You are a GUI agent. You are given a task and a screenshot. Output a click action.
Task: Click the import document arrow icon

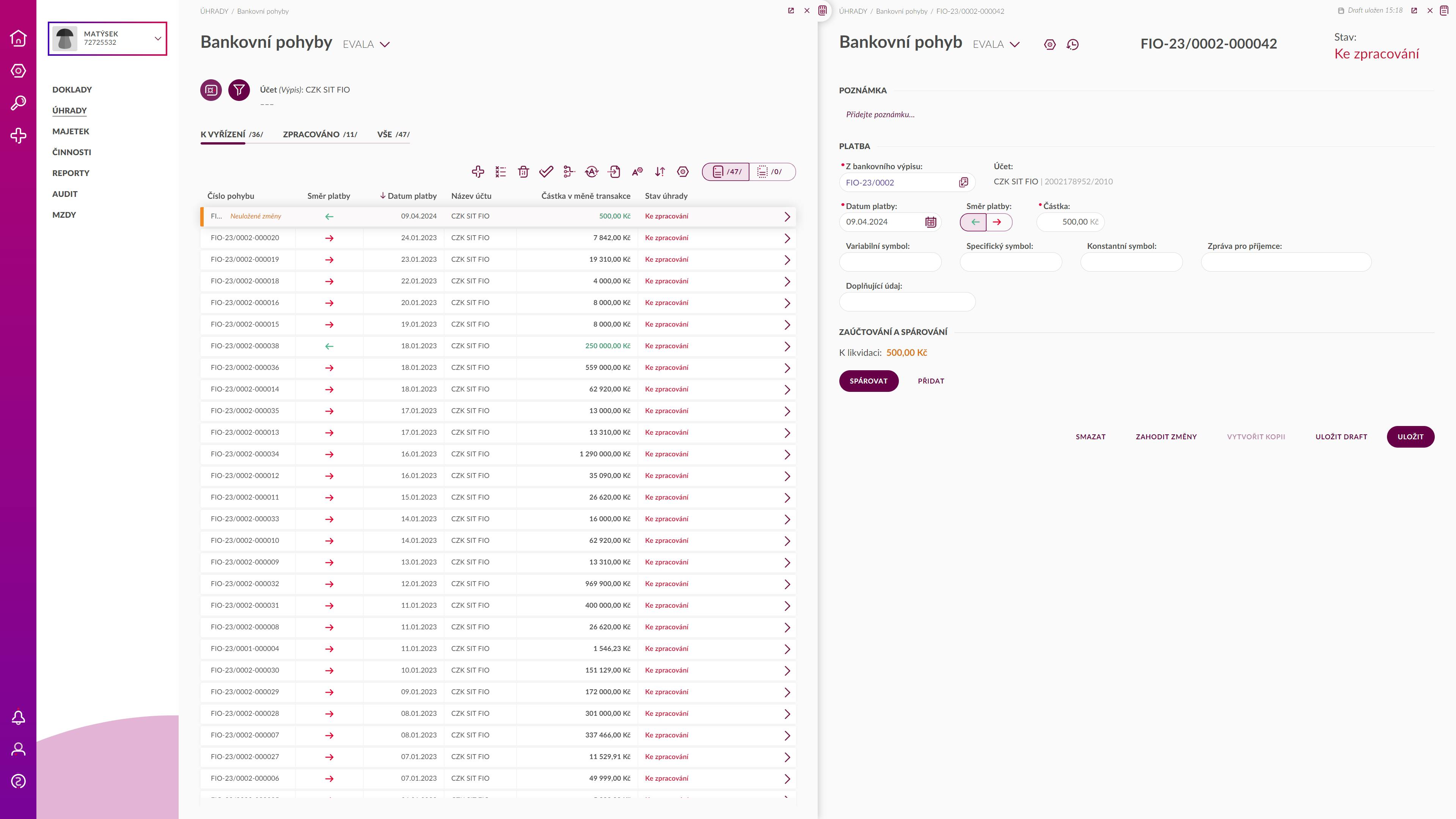coord(614,172)
